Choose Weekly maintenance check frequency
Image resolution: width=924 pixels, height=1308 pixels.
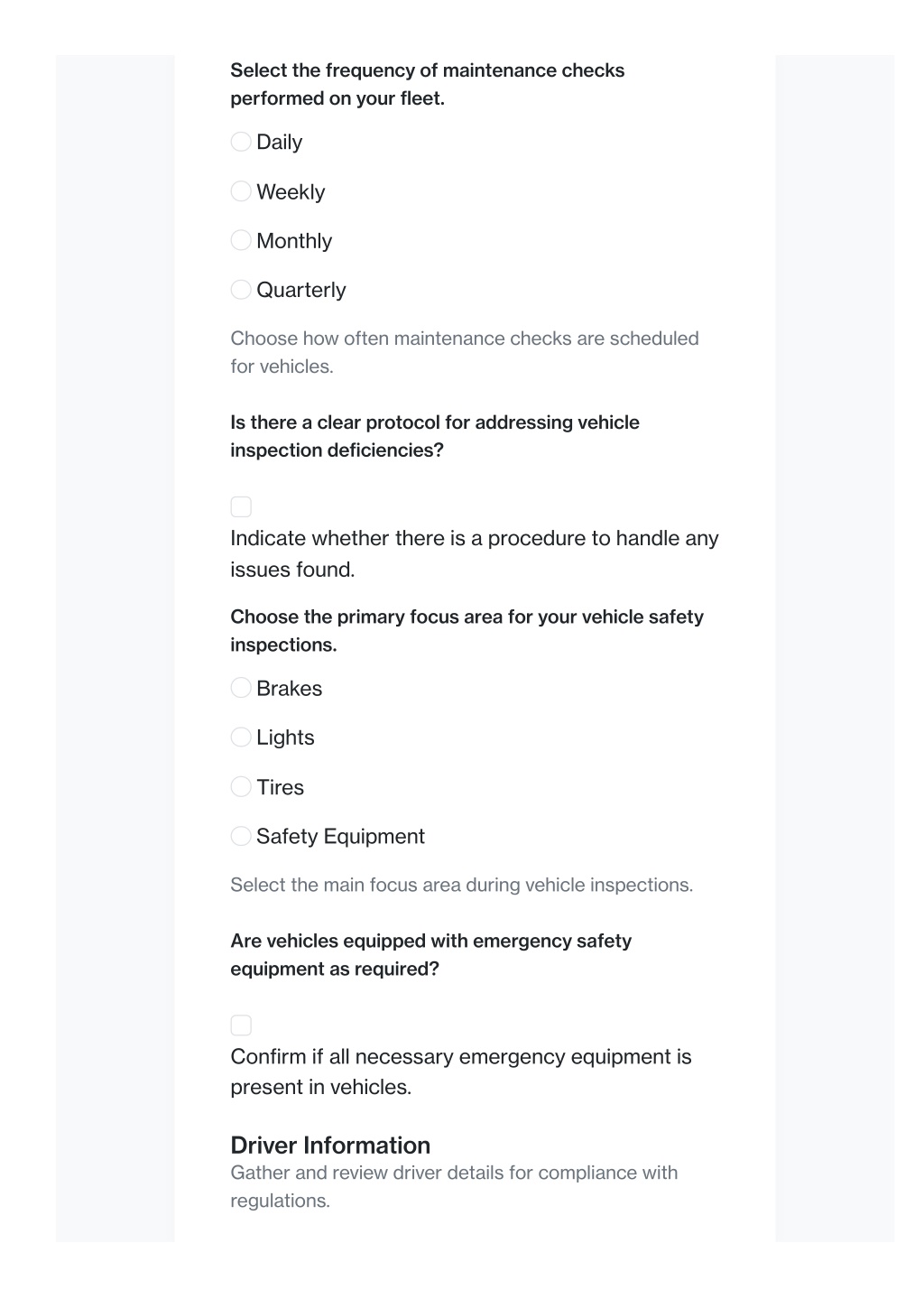click(x=241, y=191)
